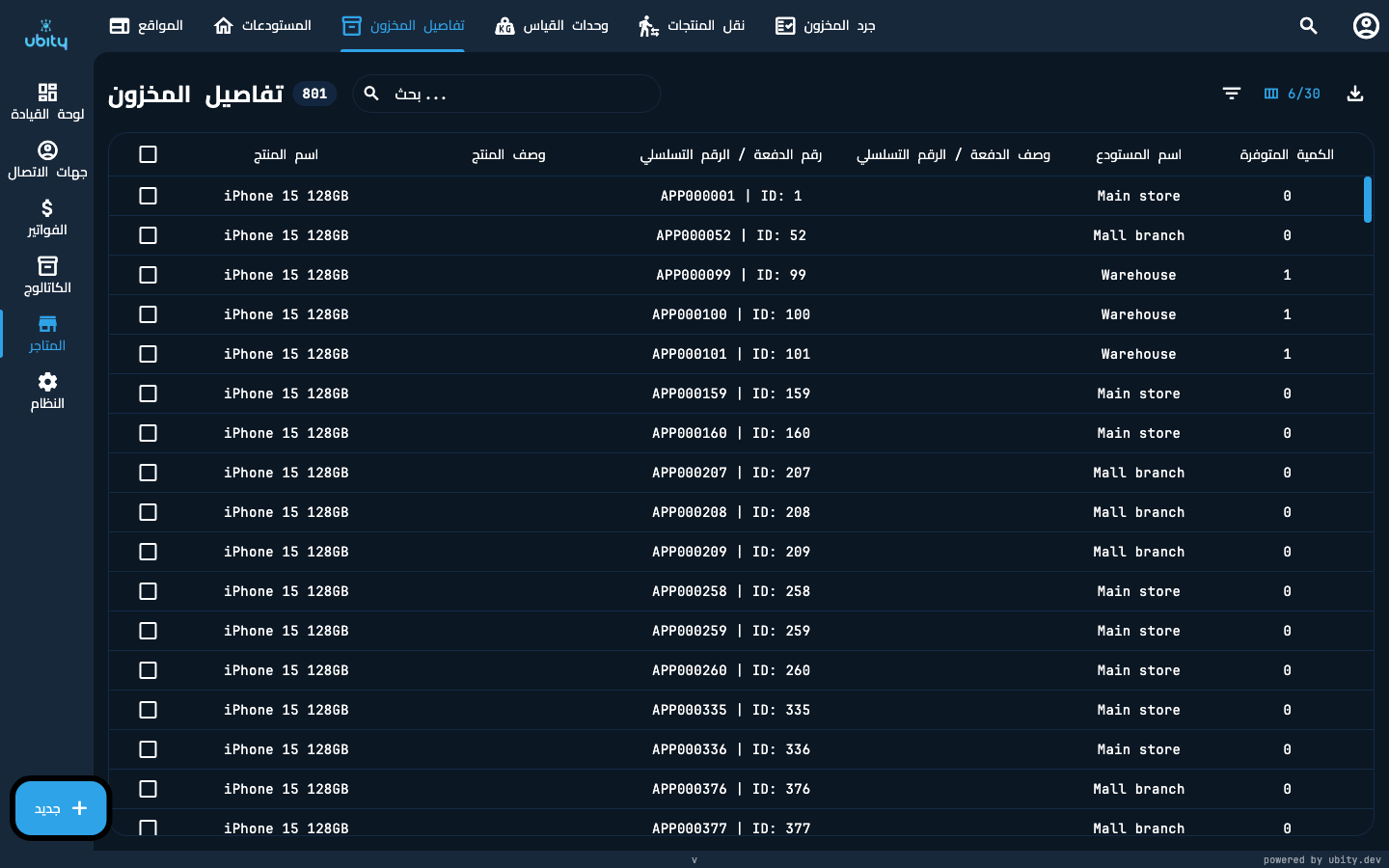Check the row APP000052 checkbox
This screenshot has width=1389, height=868.
click(148, 235)
